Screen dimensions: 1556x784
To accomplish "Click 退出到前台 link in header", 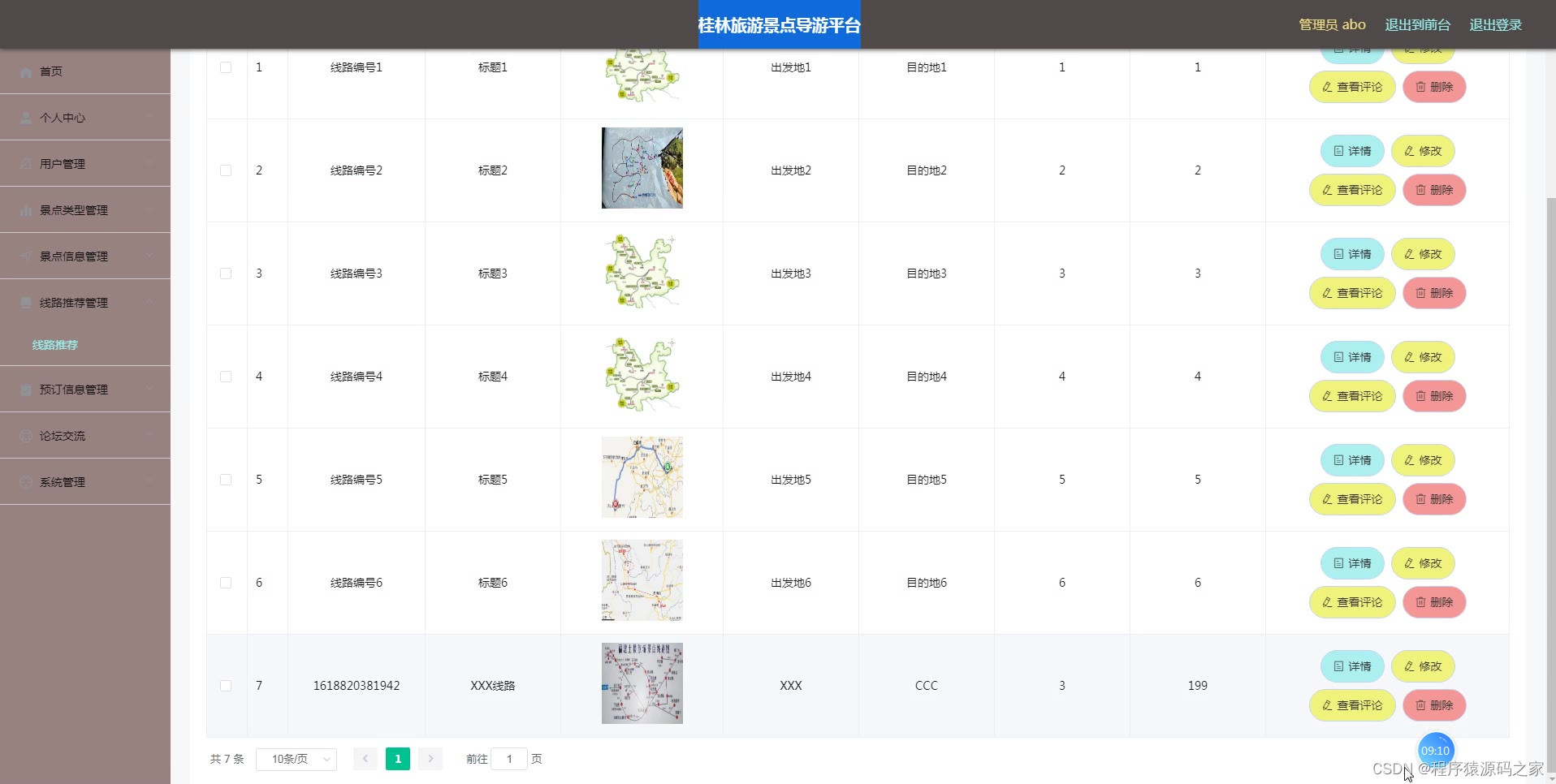I will (x=1417, y=25).
